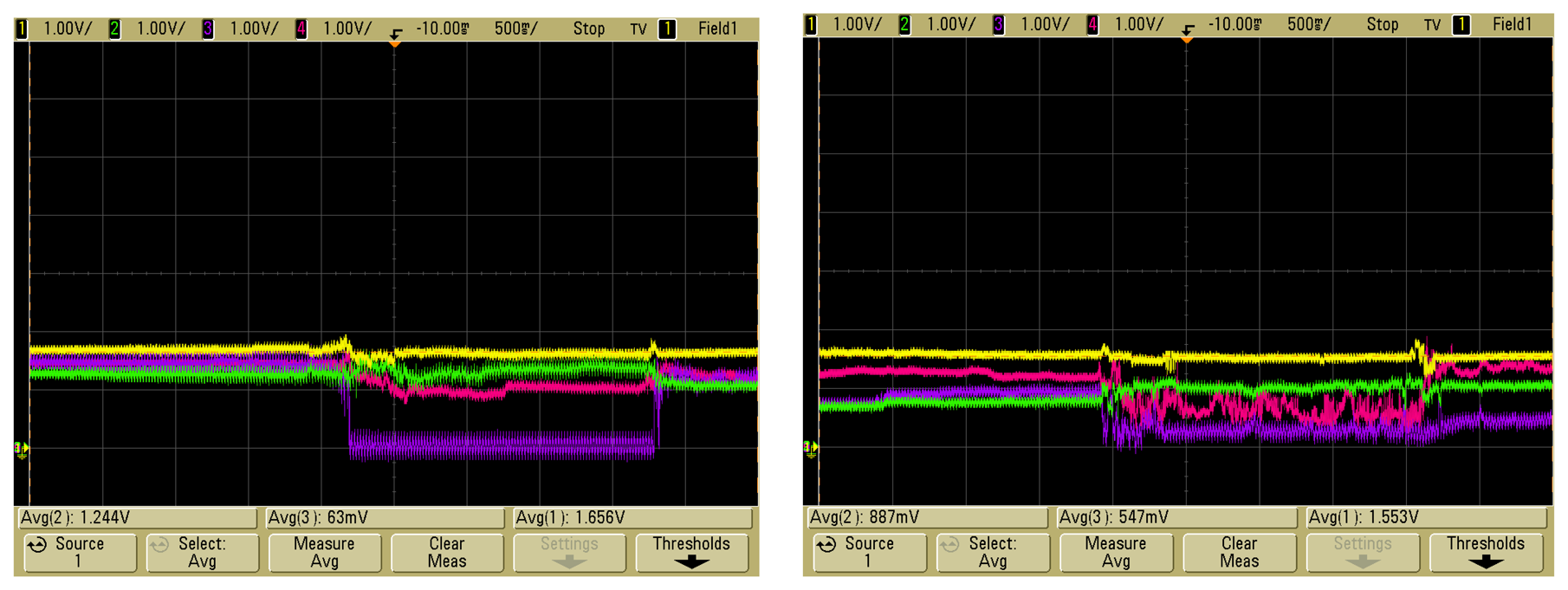1568x590 pixels.
Task: Select Avg(3): 547mV reading on right scope
Action: [x=1176, y=518]
